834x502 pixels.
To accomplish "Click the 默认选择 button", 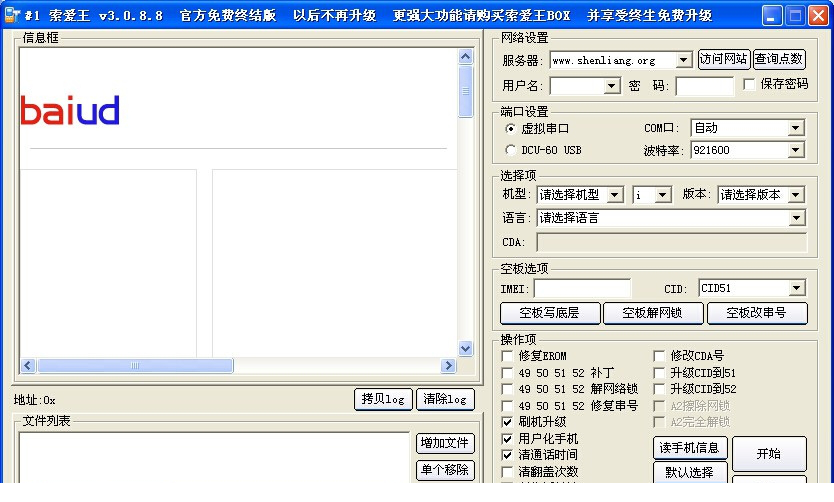I will 689,472.
